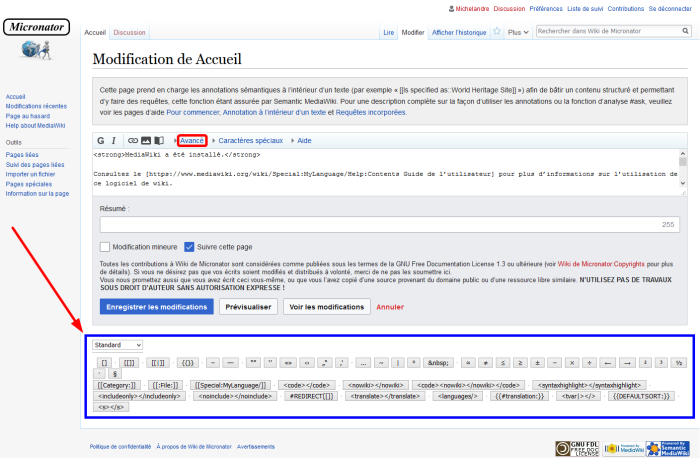Image resolution: width=700 pixels, height=458 pixels.
Task: Expand the Caractères spéciaux section
Action: [250, 141]
